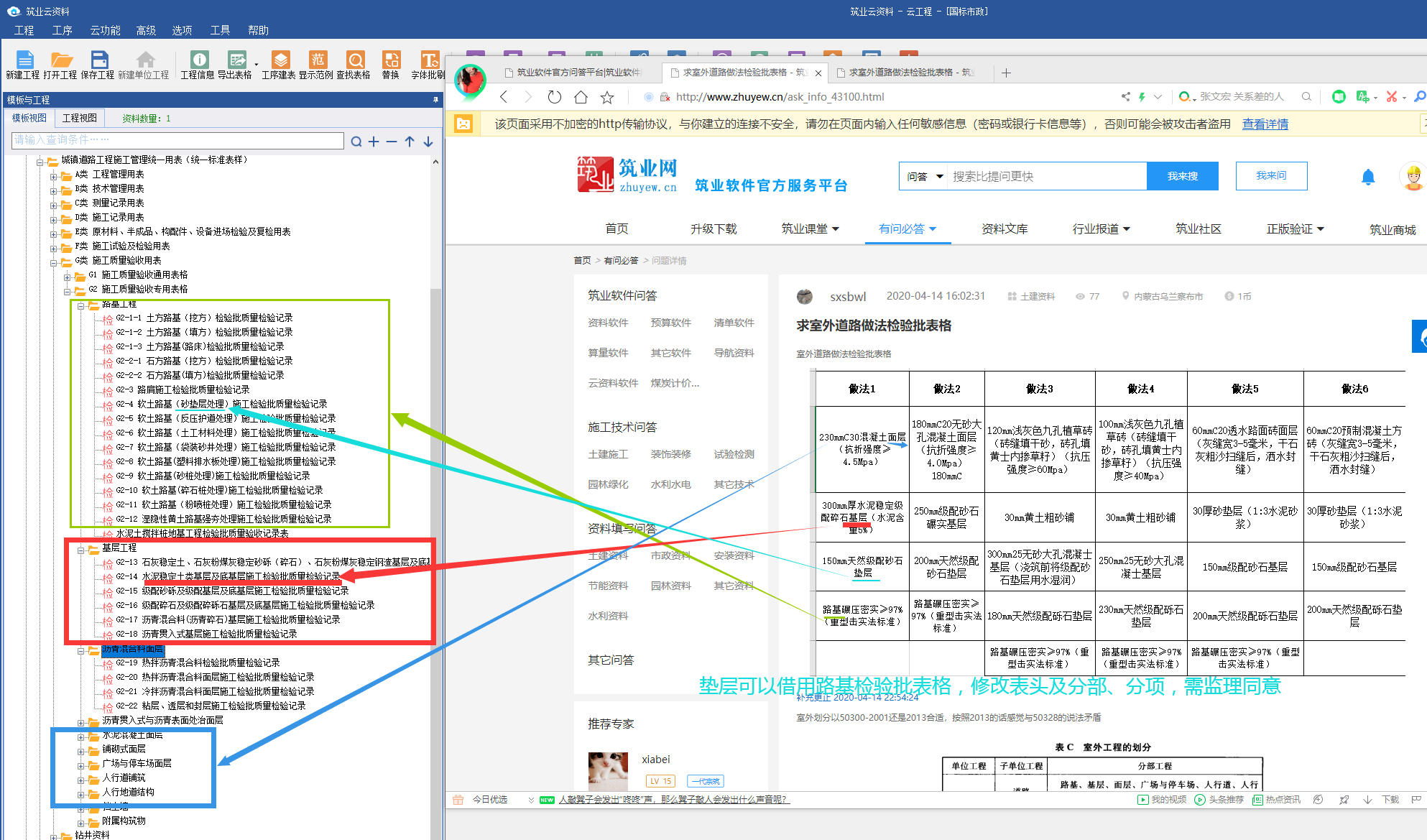Click the template query input field
Viewport: 1427px width, 840px height.
[x=177, y=140]
